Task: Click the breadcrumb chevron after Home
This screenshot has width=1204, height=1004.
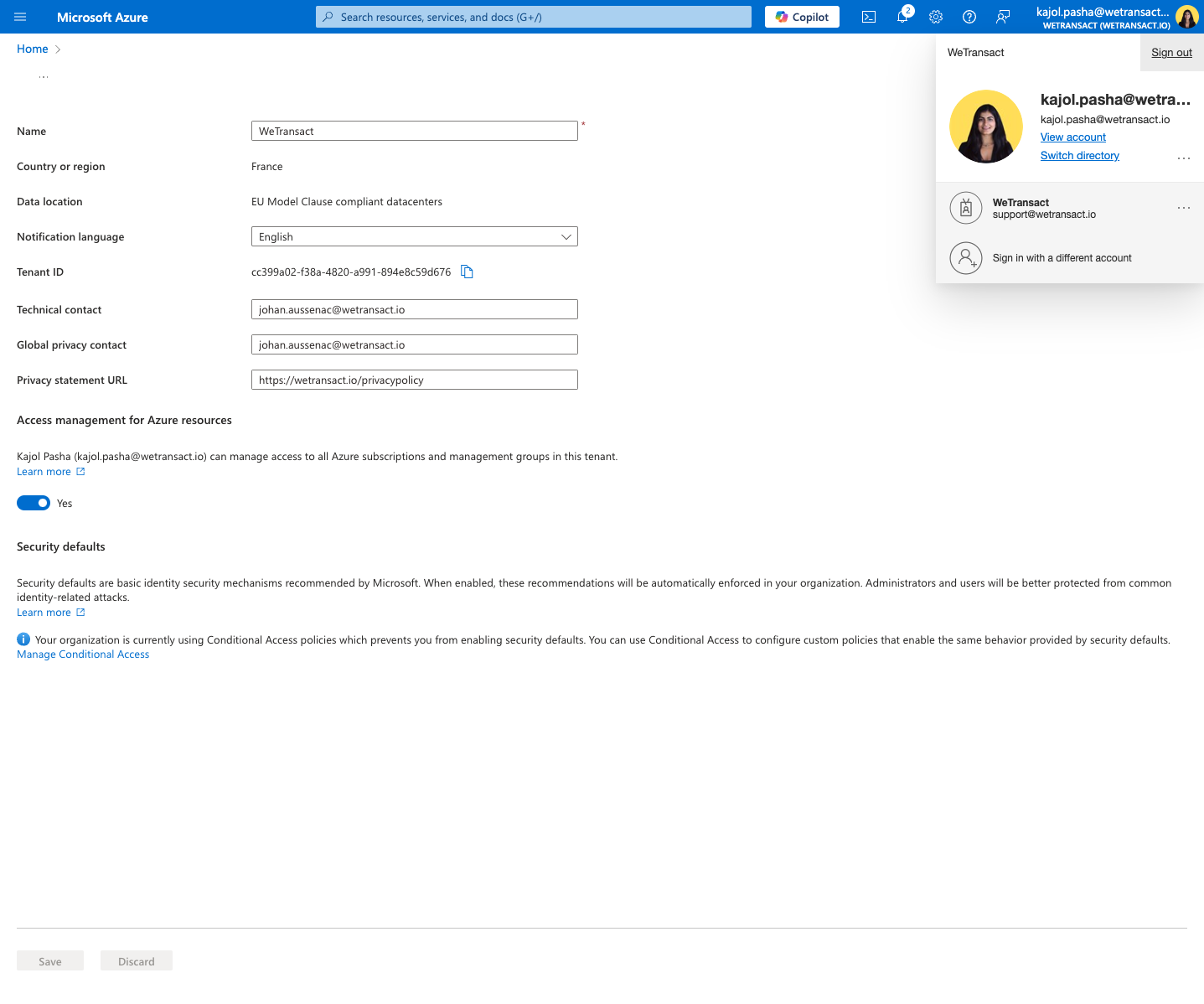Action: coord(58,49)
